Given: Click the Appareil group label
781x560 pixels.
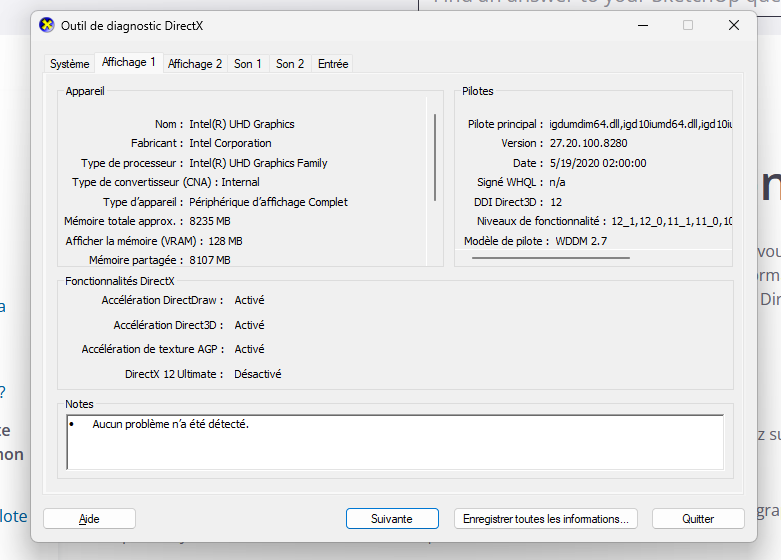Looking at the screenshot, I should point(85,91).
